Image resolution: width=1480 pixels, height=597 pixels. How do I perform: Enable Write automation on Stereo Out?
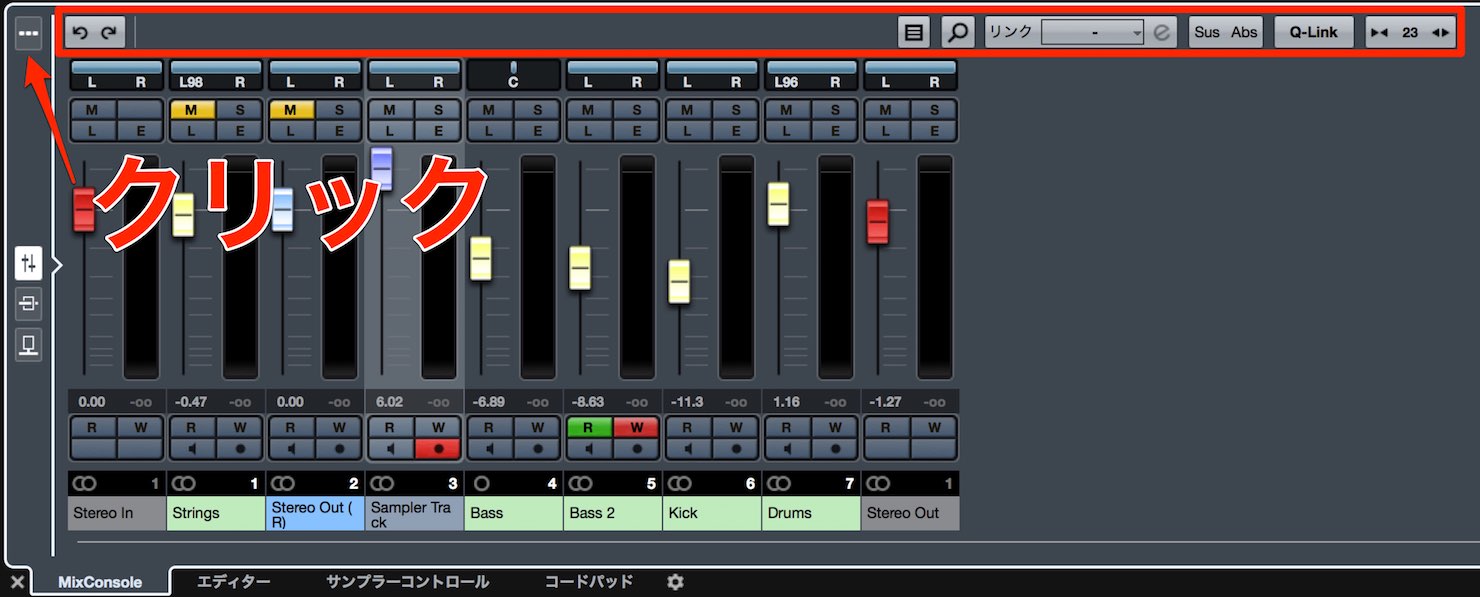tap(933, 428)
